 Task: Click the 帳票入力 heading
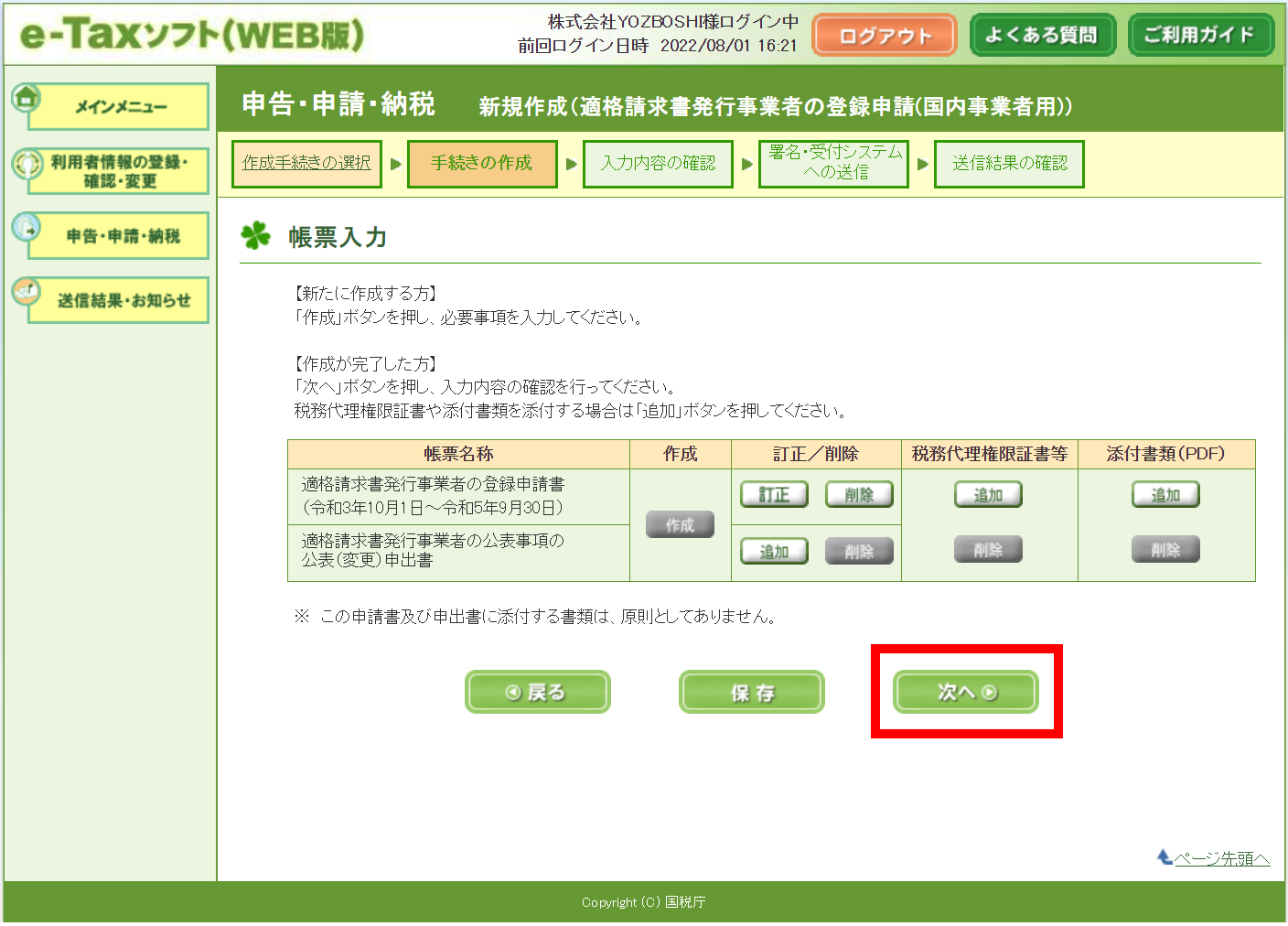pyautogui.click(x=338, y=237)
